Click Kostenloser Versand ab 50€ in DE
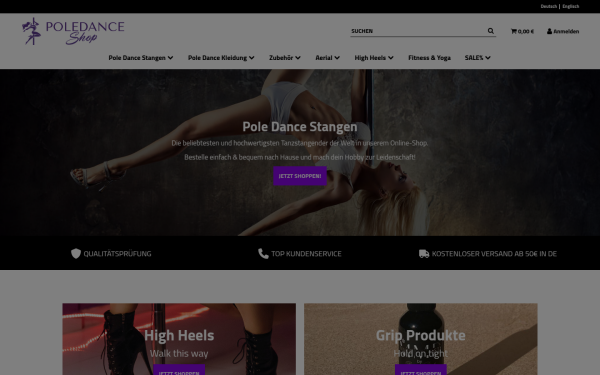Image resolution: width=600 pixels, height=375 pixels. coord(494,254)
